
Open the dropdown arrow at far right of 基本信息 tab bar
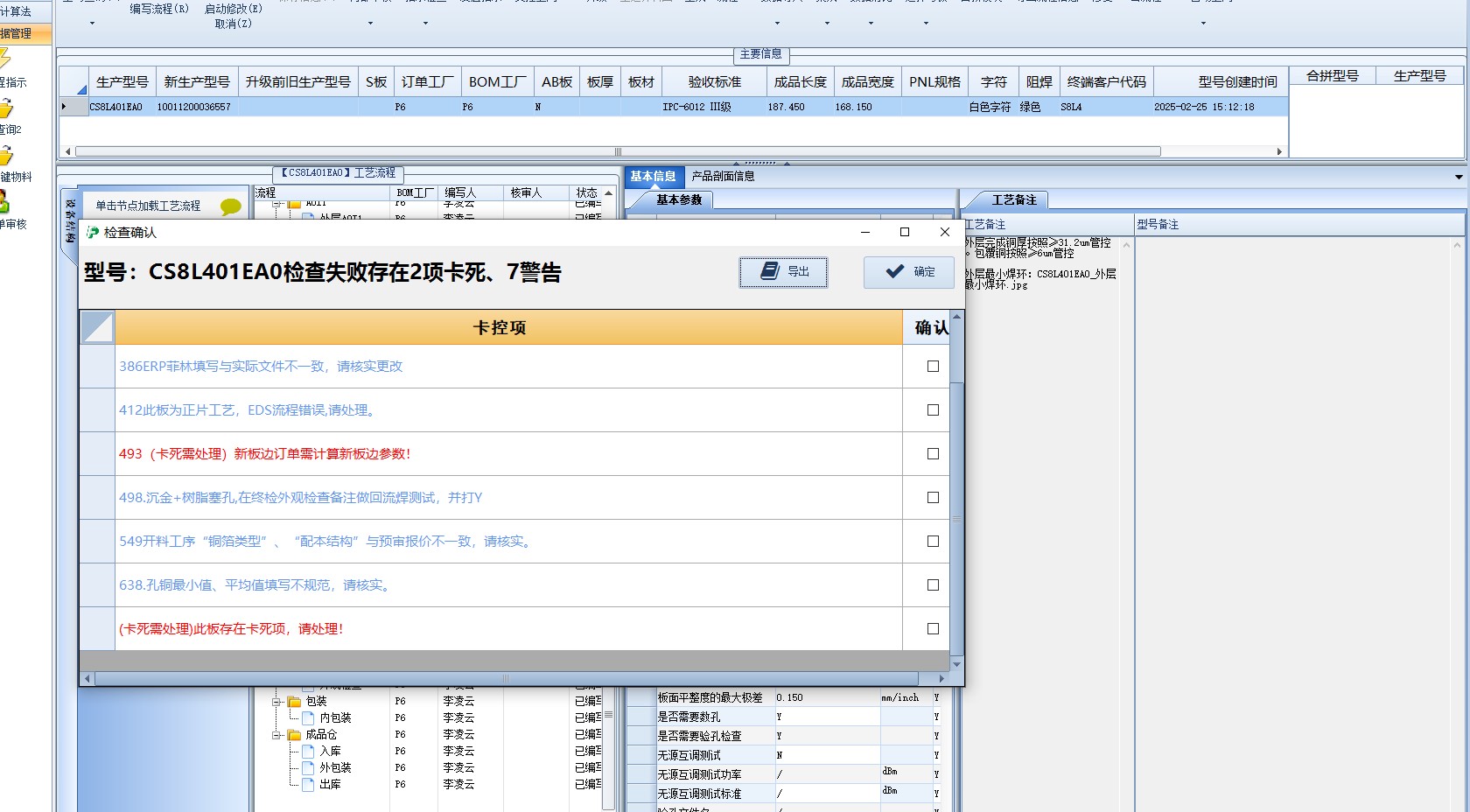click(1459, 177)
